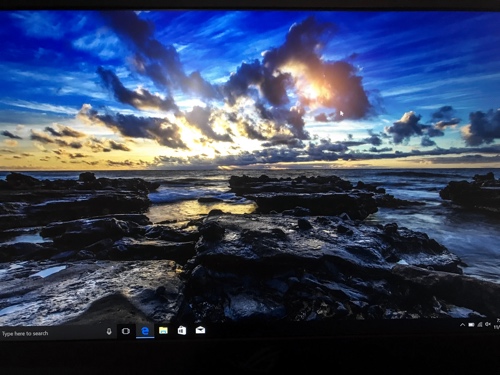Open the battery status tray icon
Viewport: 500px width, 375px height.
click(471, 325)
